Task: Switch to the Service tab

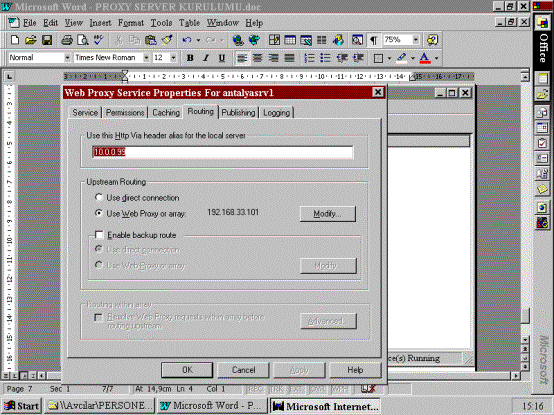Action: [85, 113]
